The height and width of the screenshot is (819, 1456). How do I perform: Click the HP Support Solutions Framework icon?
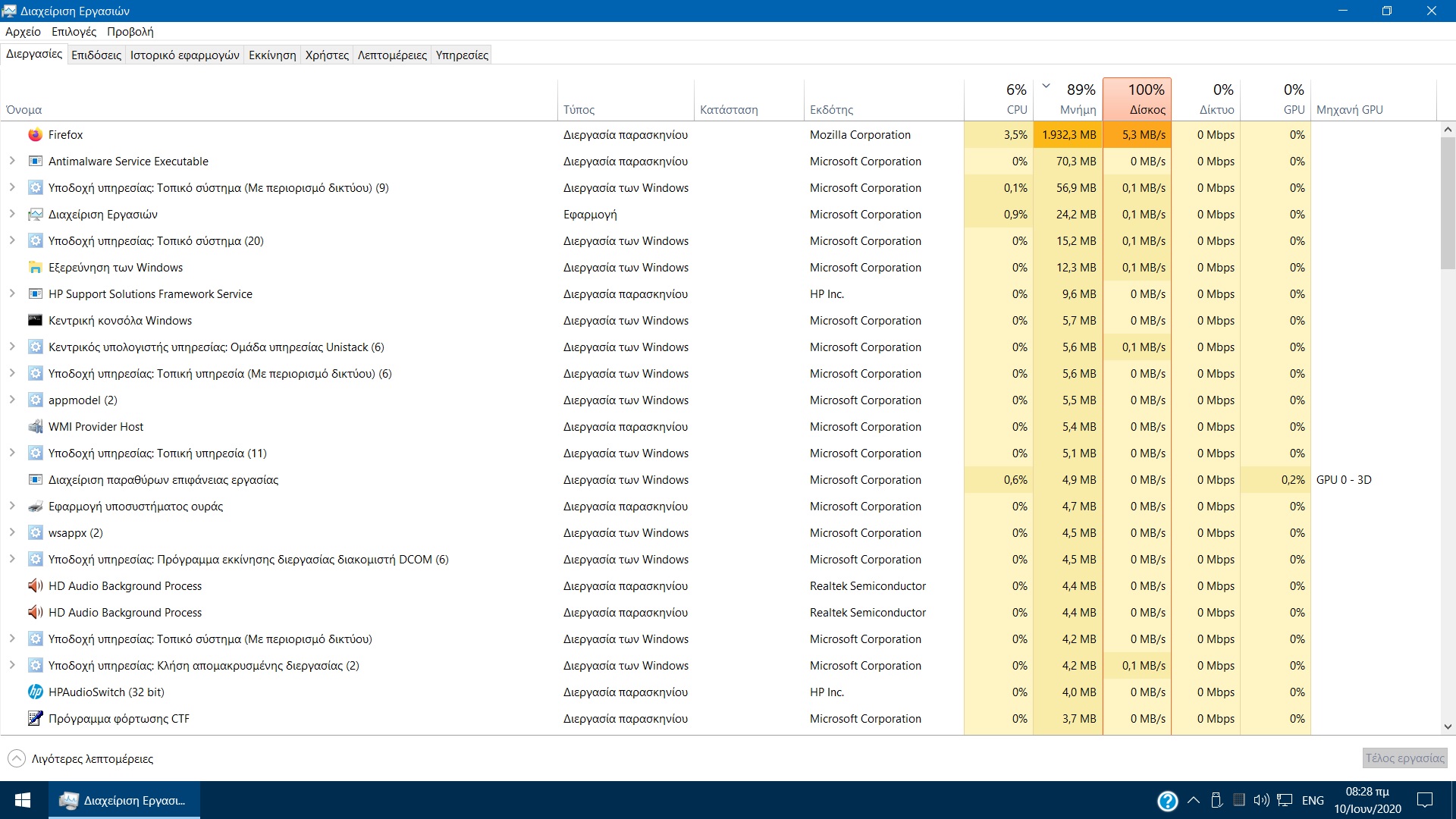tap(35, 294)
